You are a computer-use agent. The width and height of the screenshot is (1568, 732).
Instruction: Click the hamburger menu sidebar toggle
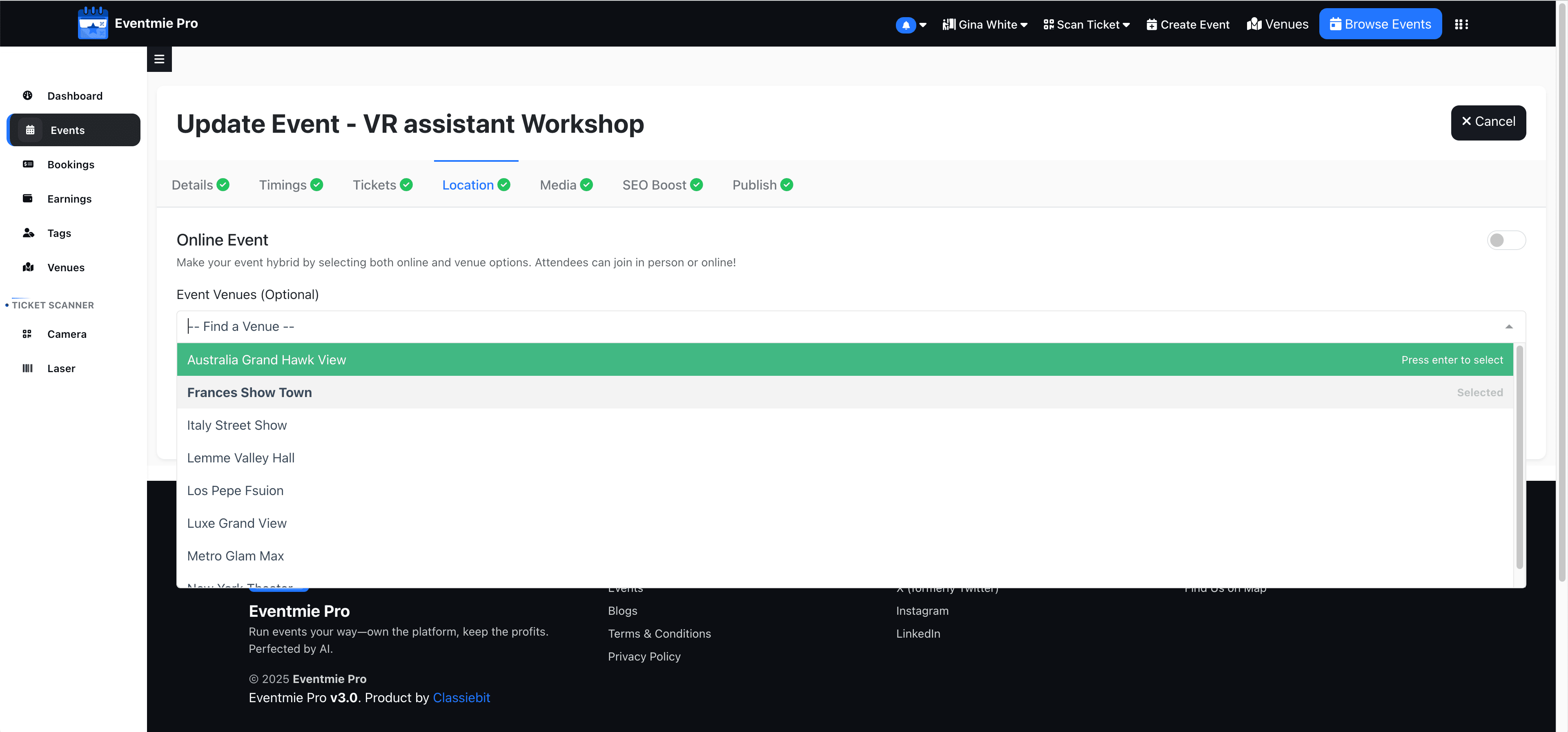pos(160,59)
